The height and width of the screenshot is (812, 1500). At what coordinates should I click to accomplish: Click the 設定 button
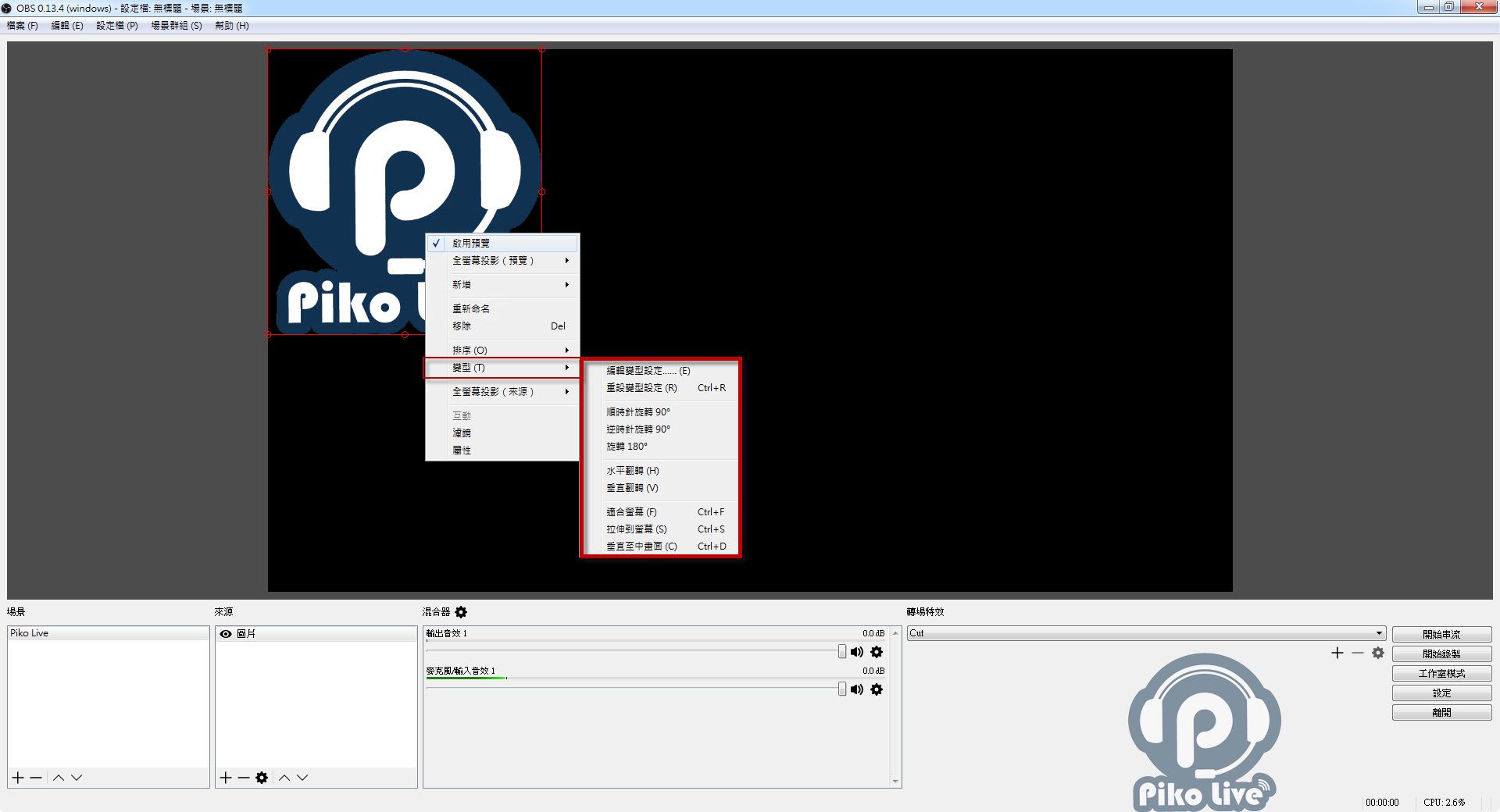coord(1441,693)
